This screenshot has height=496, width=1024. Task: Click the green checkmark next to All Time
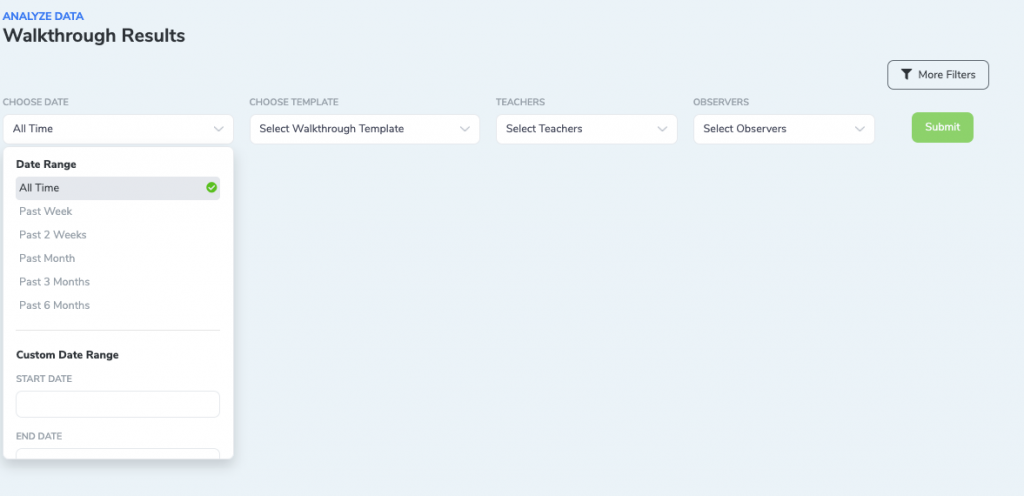pos(211,188)
